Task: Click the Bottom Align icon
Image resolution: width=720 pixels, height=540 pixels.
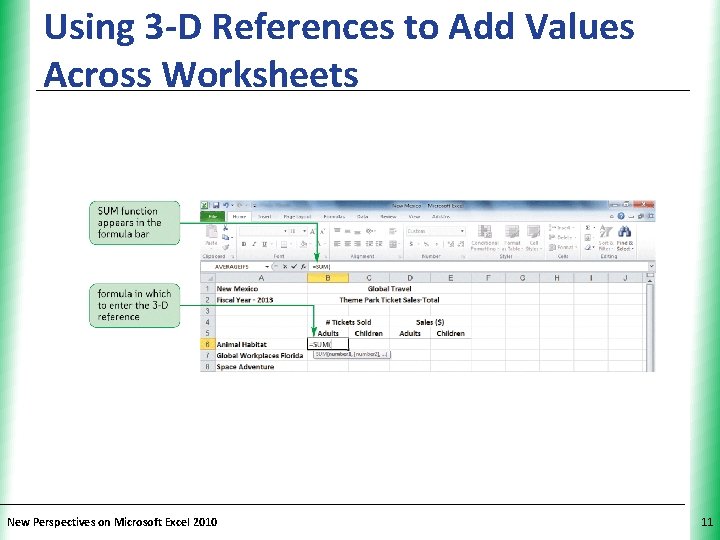Action: (x=357, y=231)
